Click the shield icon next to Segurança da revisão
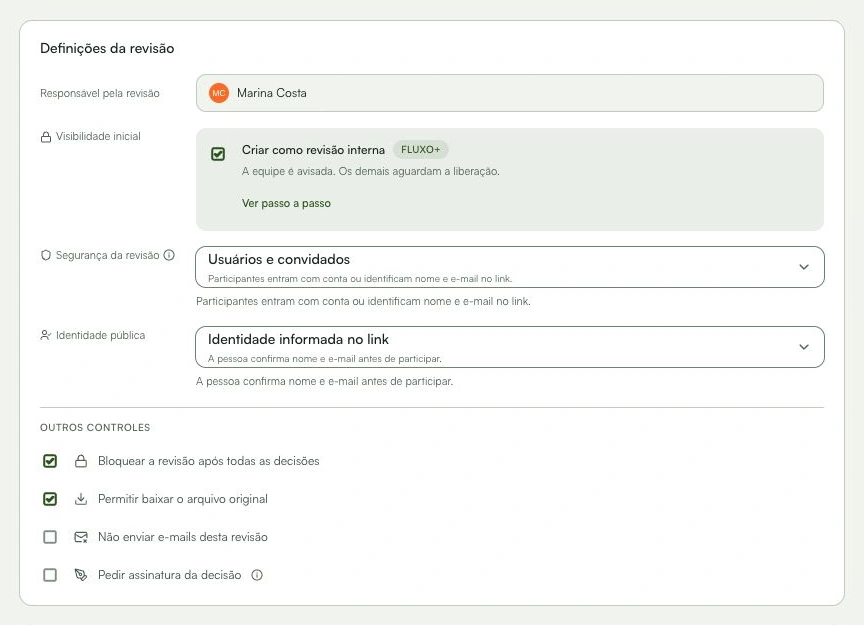 click(x=46, y=255)
